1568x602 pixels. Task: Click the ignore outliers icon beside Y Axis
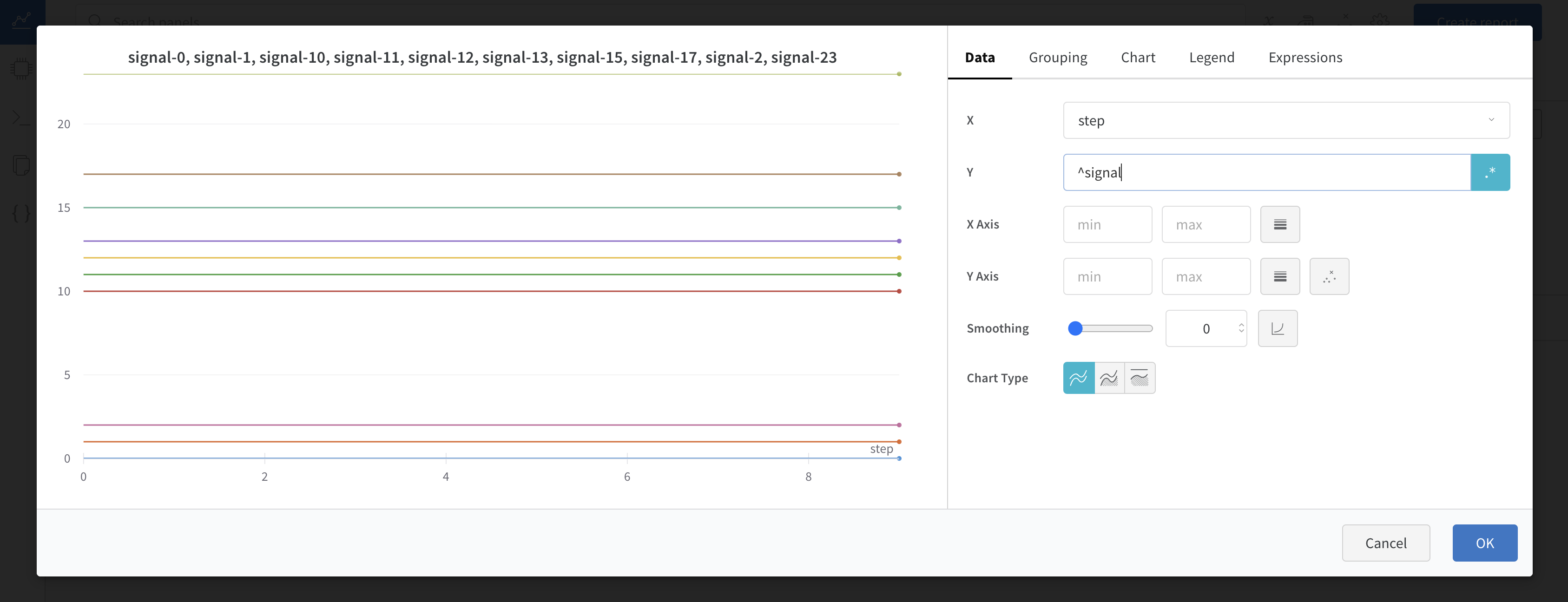(x=1330, y=276)
